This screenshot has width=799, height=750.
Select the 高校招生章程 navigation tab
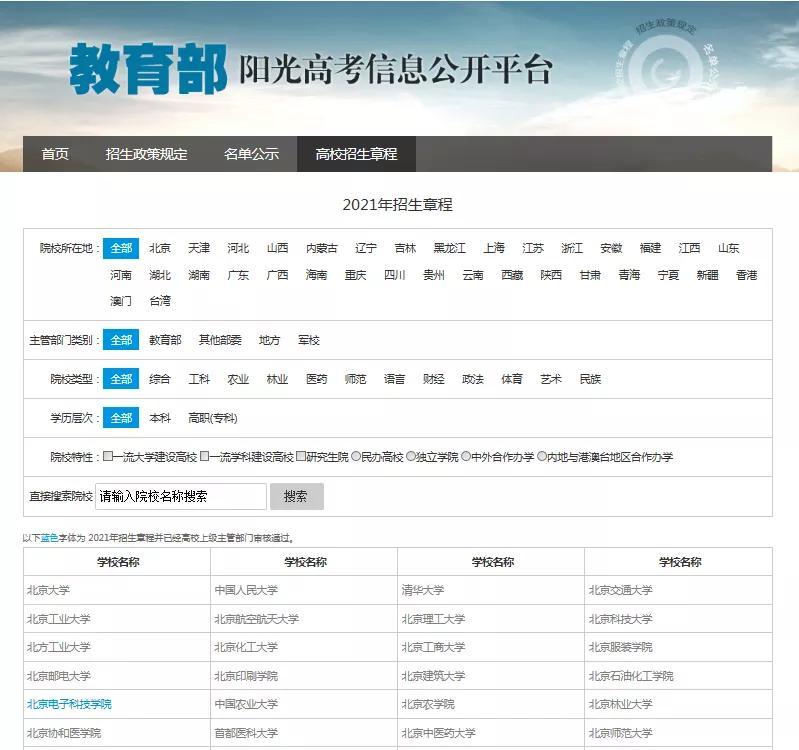(356, 154)
